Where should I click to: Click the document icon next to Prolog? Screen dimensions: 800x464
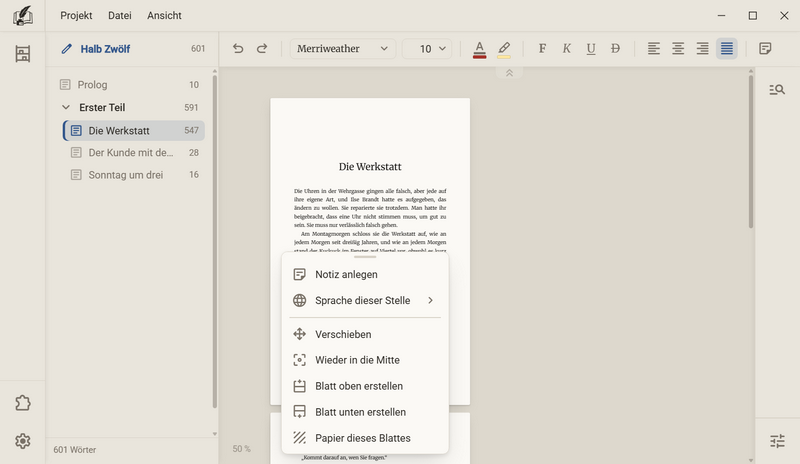(x=65, y=85)
